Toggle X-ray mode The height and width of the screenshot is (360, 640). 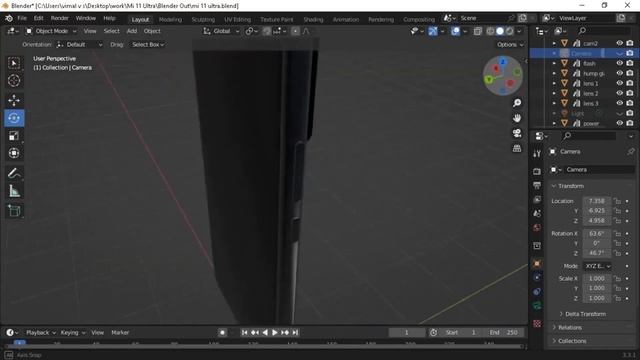[x=478, y=31]
